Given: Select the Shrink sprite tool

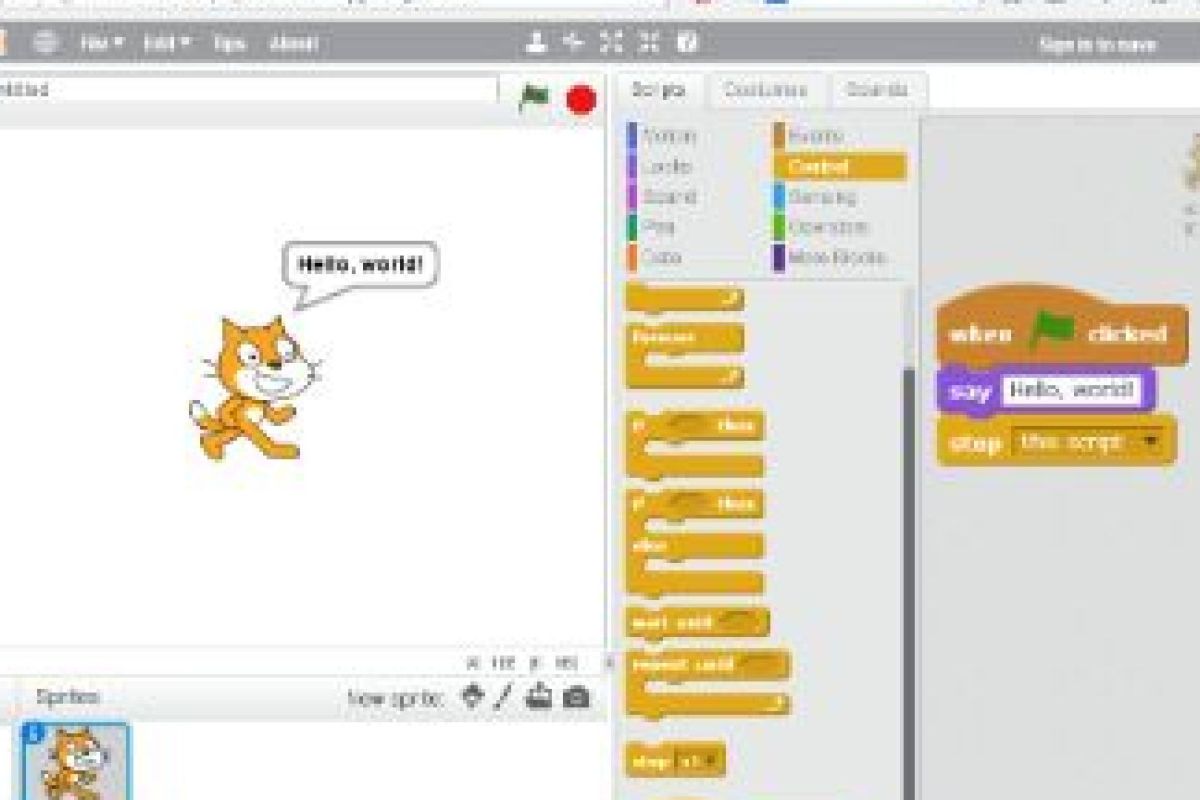Looking at the screenshot, I should 649,42.
